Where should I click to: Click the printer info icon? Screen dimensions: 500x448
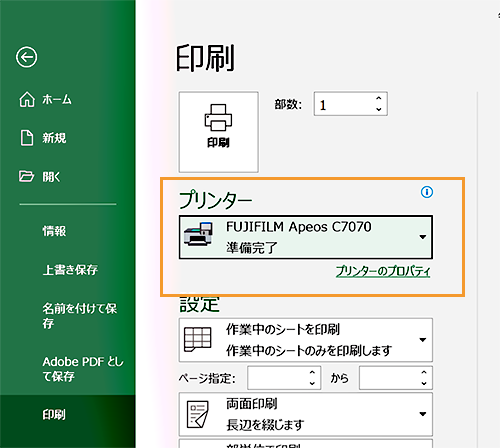pos(427,192)
